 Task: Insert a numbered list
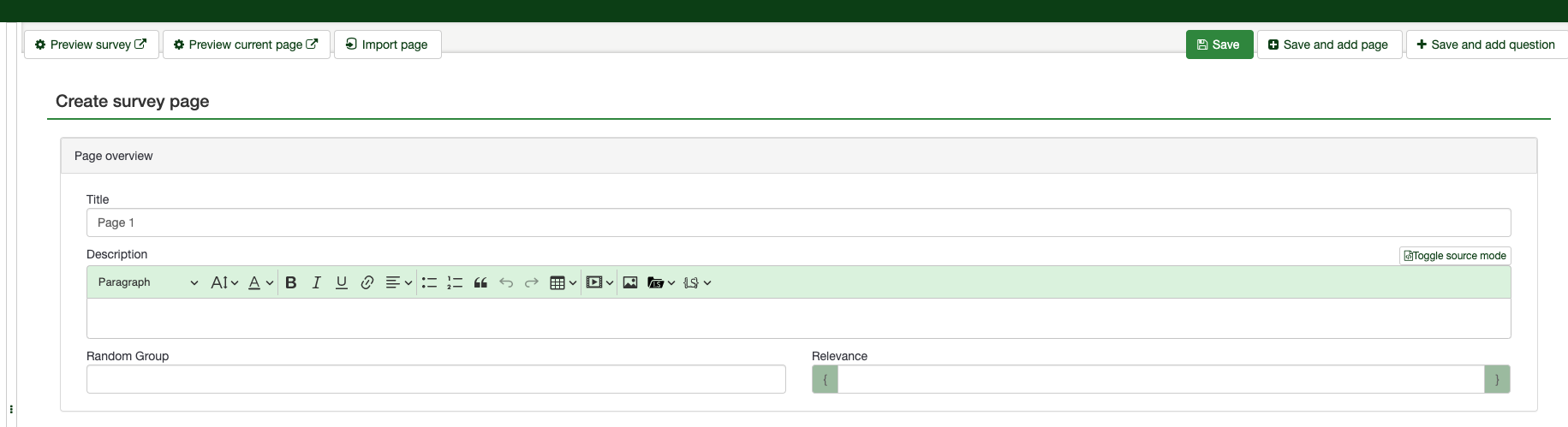455,282
